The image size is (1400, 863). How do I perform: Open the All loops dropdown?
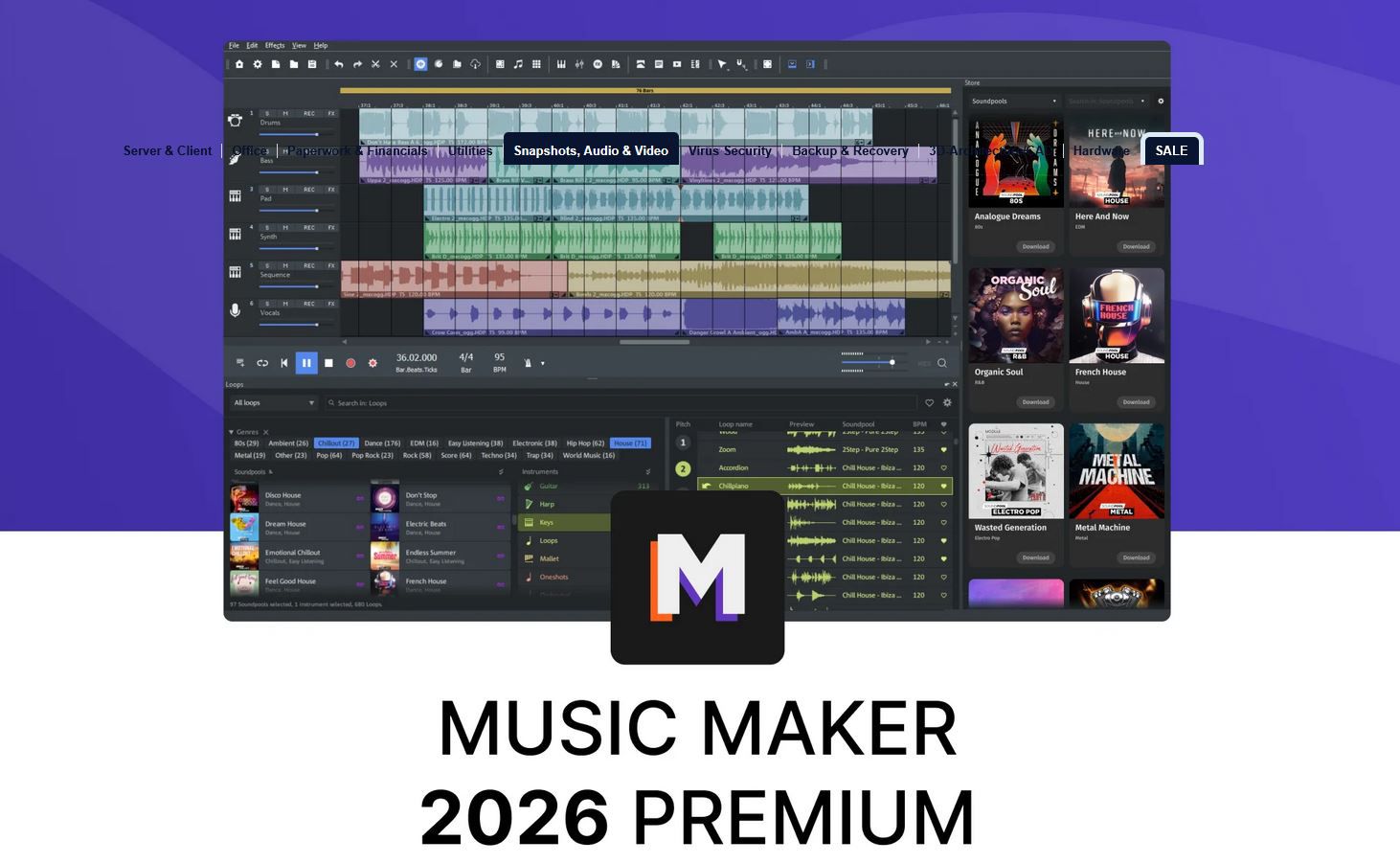click(x=273, y=402)
